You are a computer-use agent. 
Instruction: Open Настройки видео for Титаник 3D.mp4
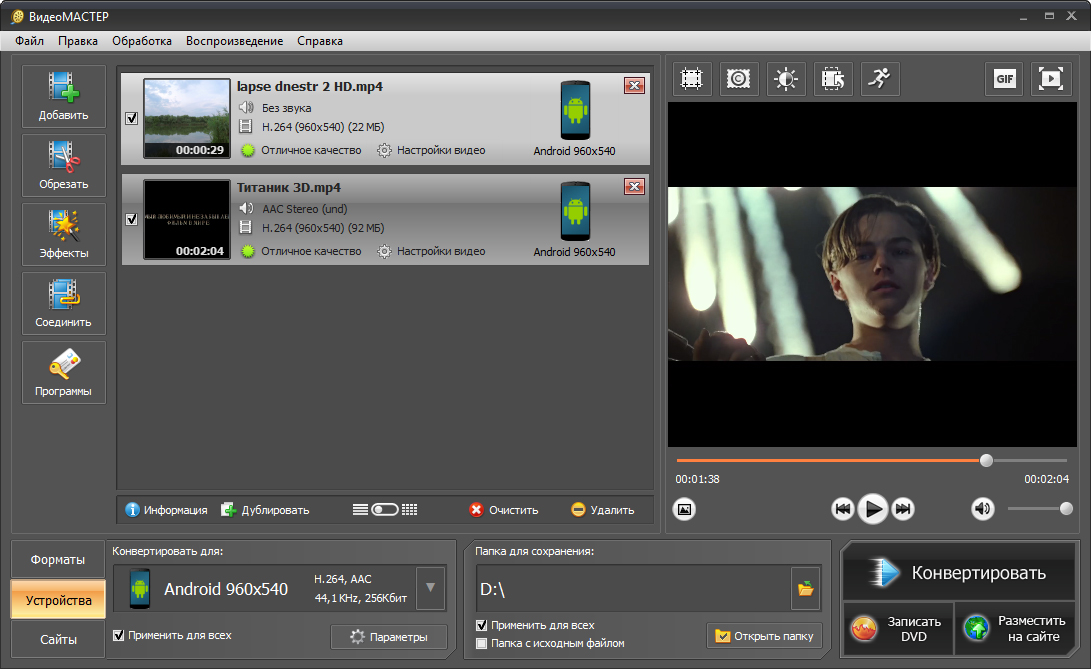(431, 251)
